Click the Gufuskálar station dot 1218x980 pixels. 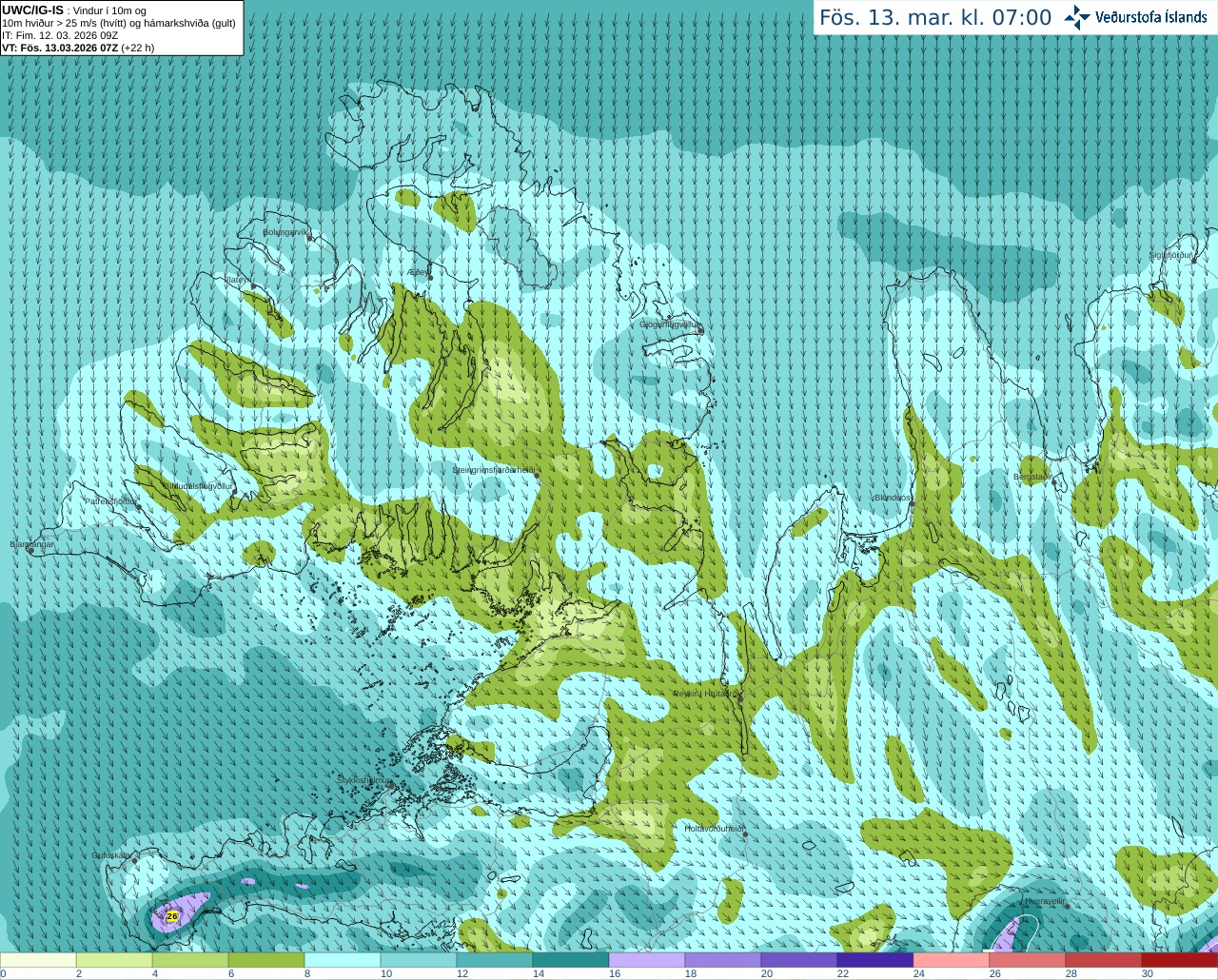(x=134, y=861)
